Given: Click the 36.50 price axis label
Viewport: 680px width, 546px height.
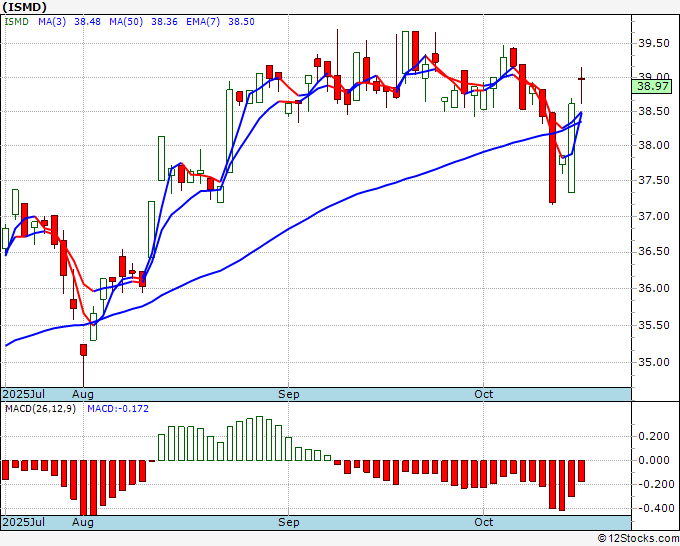Looking at the screenshot, I should pyautogui.click(x=654, y=252).
